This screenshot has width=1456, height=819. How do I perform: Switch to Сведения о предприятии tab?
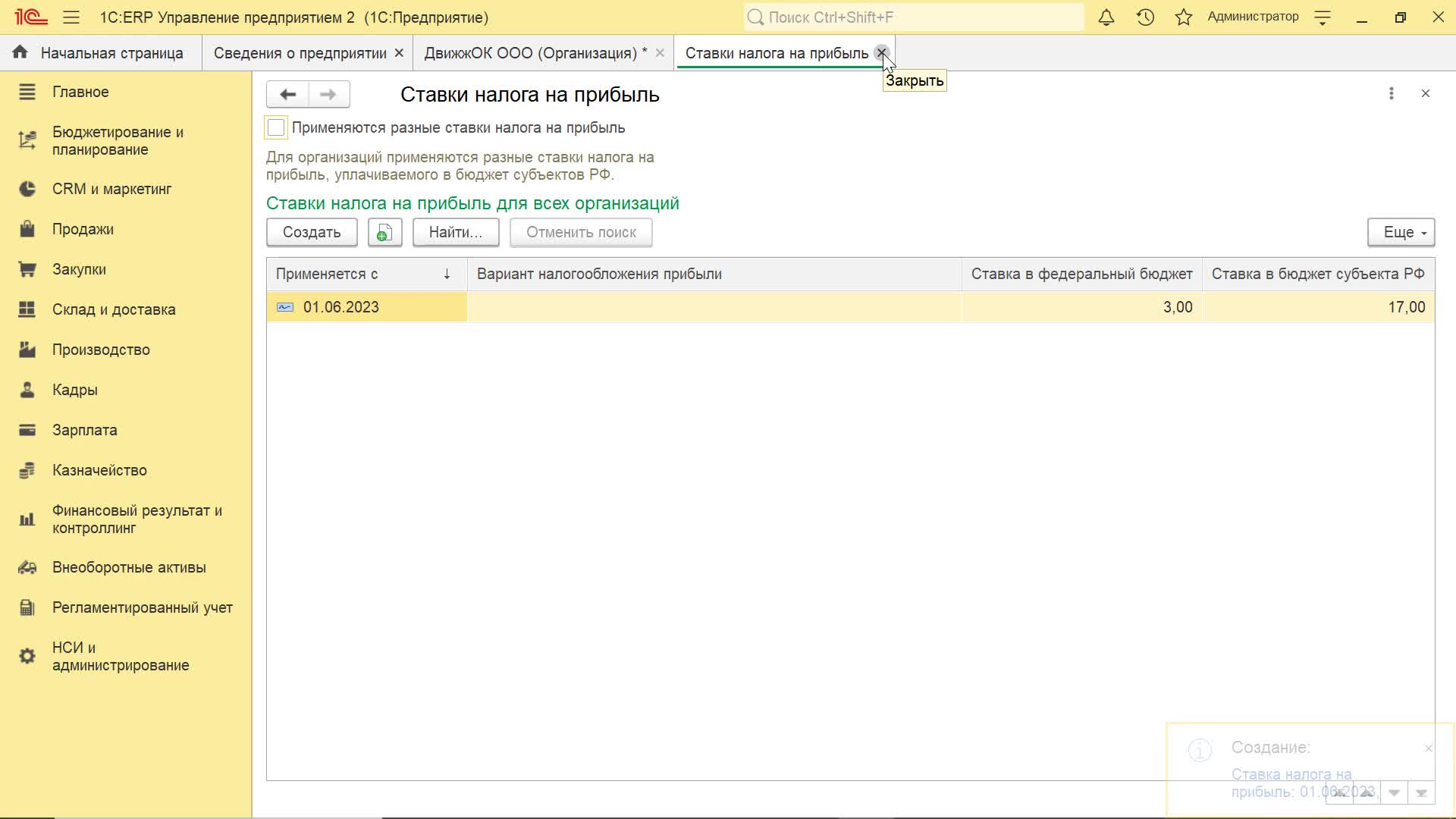tap(300, 53)
